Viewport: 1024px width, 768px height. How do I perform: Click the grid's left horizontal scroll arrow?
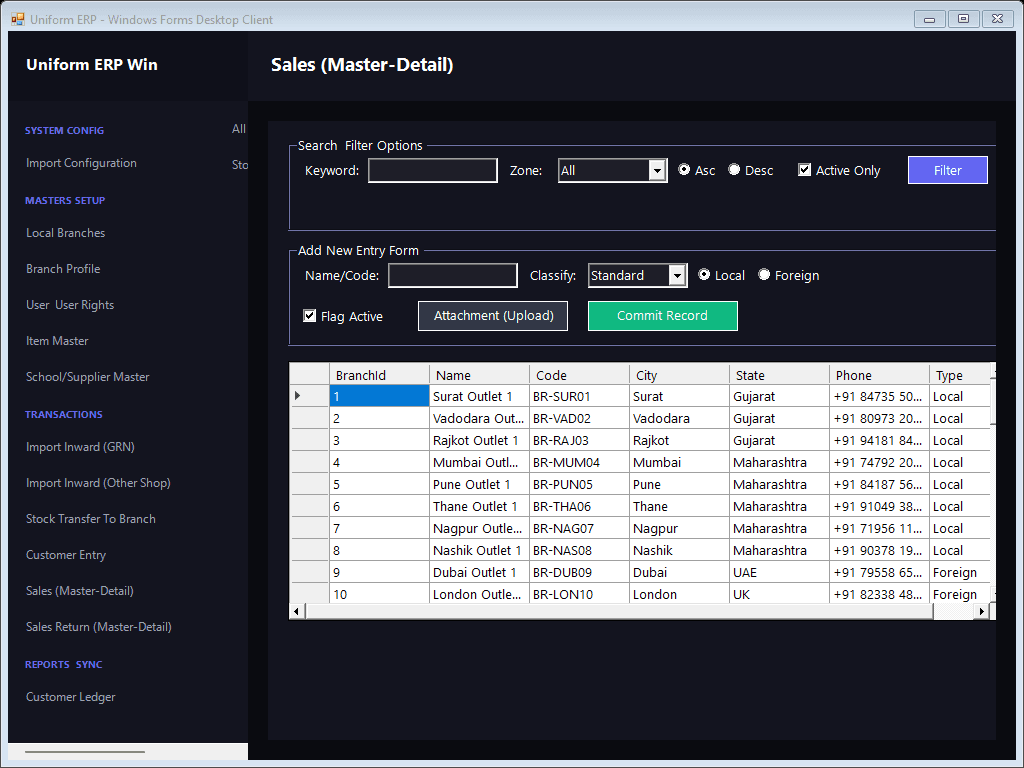pyautogui.click(x=296, y=611)
